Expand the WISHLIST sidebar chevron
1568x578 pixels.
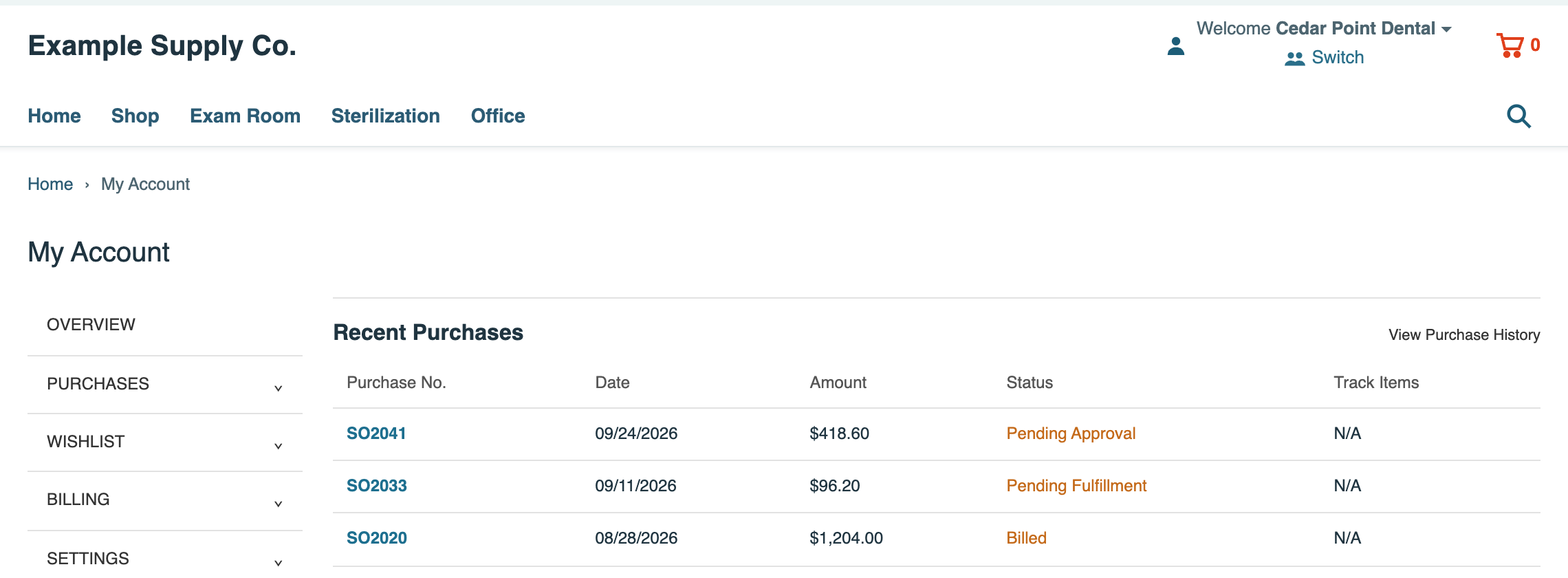[x=279, y=447]
